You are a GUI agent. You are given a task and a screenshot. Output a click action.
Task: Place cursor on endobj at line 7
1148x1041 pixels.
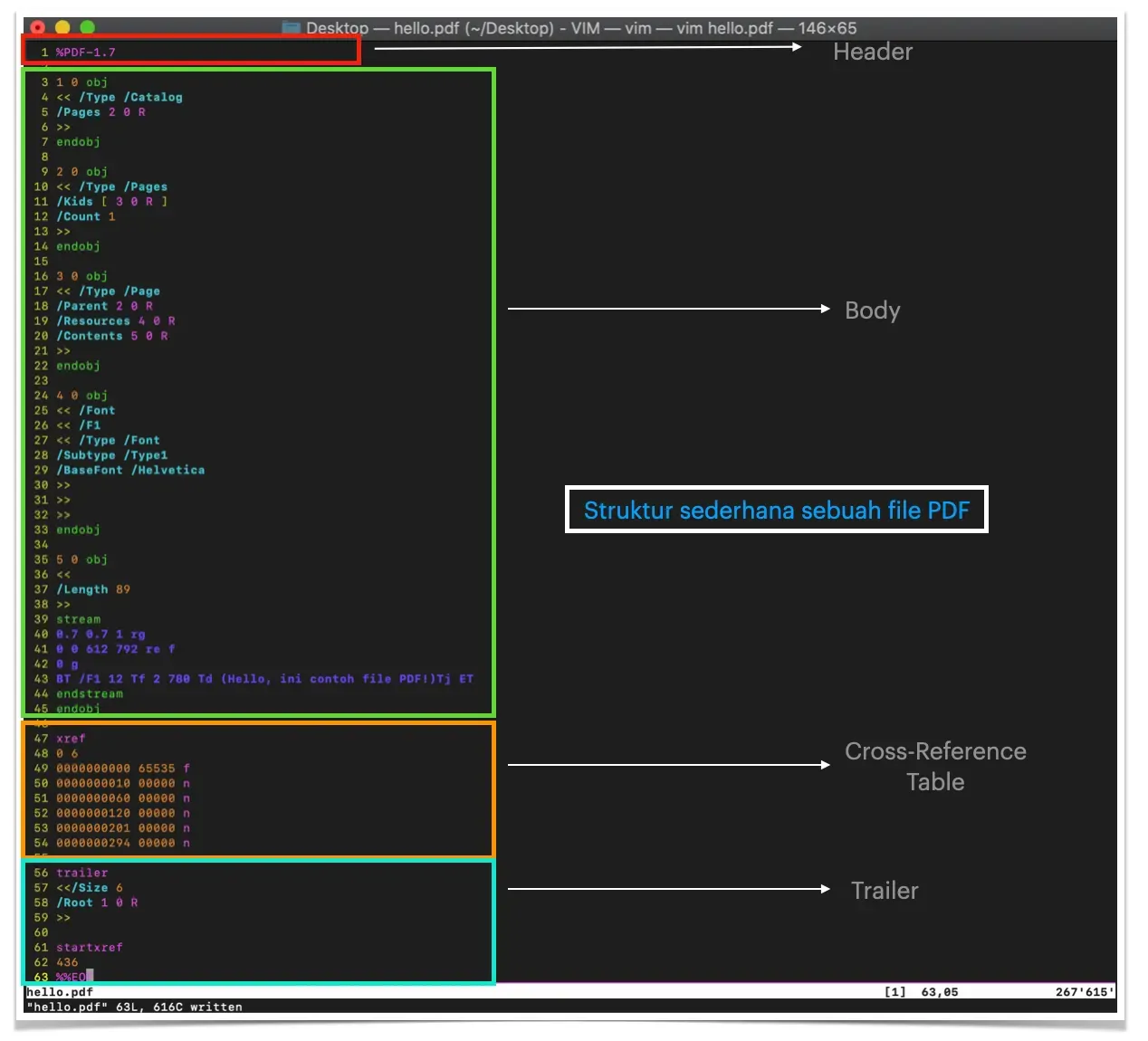pyautogui.click(x=78, y=142)
